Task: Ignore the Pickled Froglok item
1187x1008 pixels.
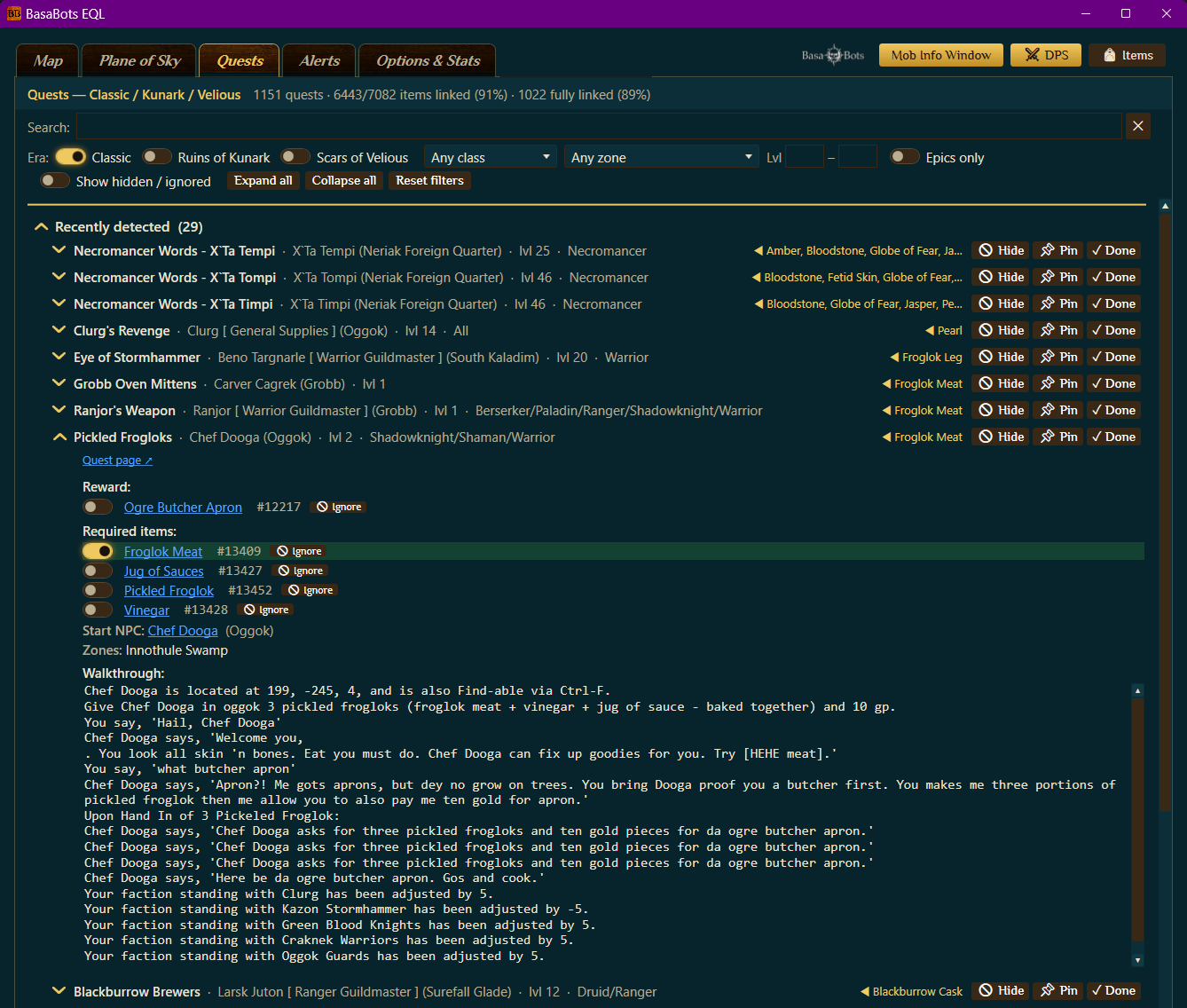Action: tap(310, 590)
